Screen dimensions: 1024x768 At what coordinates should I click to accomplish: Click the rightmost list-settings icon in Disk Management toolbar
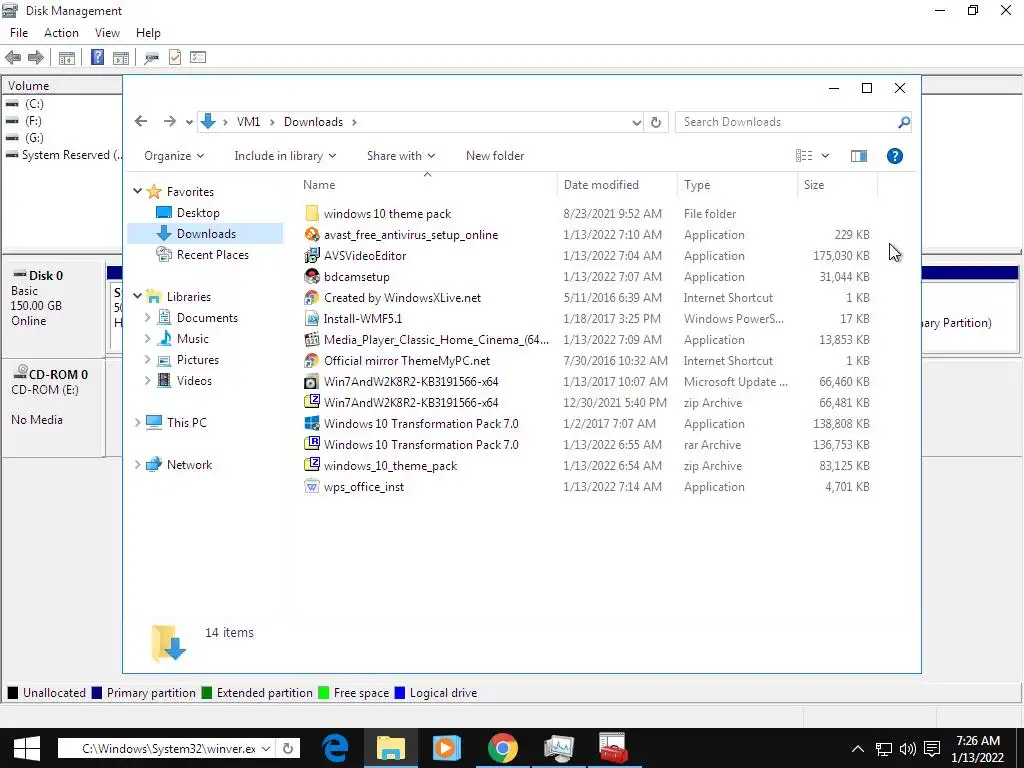pos(198,57)
